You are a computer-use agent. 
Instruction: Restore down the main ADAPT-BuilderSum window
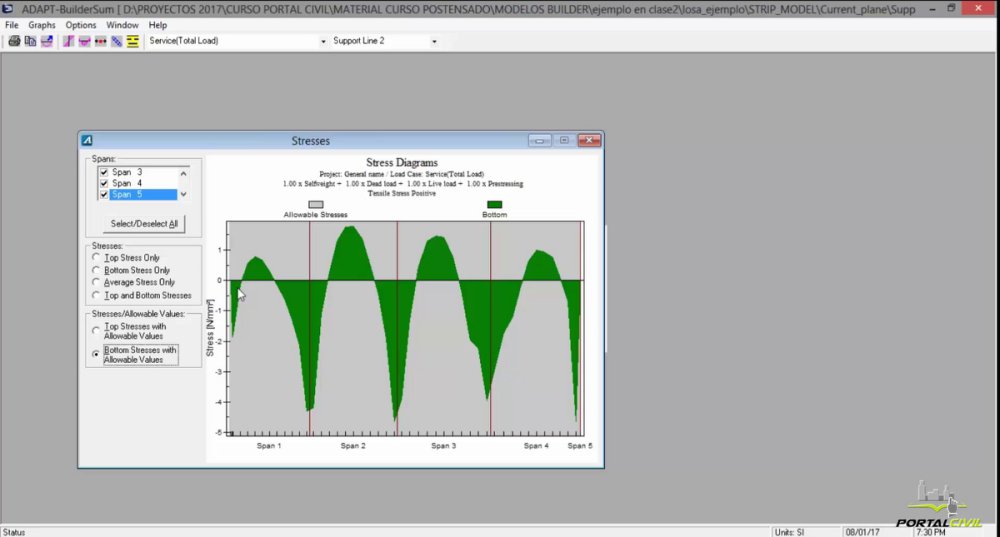coord(952,8)
